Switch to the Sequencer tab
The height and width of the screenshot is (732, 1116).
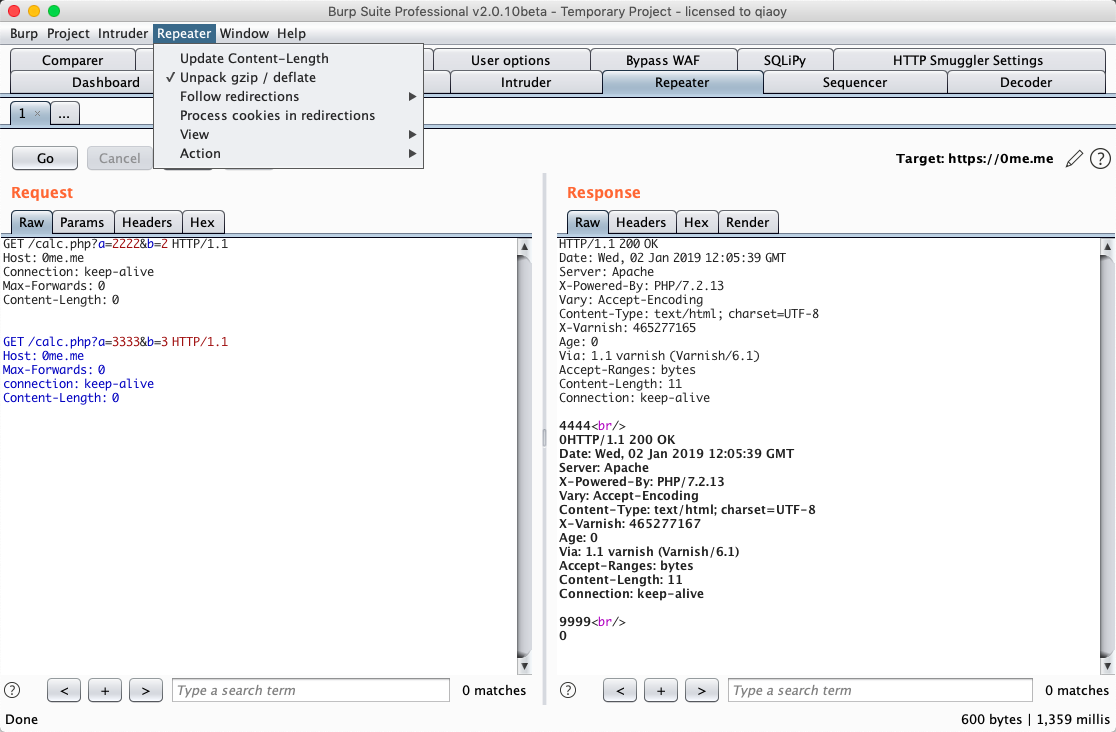[x=854, y=82]
